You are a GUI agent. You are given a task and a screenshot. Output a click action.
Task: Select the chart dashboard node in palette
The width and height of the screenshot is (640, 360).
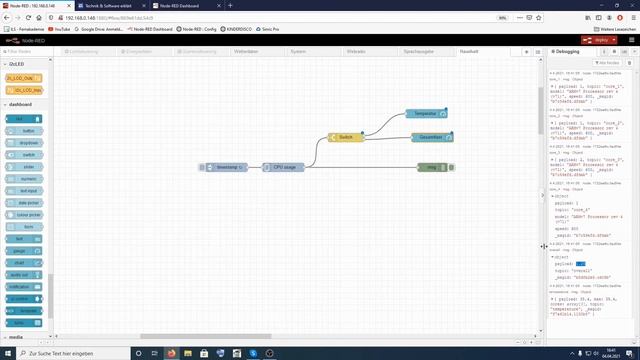pos(24,263)
